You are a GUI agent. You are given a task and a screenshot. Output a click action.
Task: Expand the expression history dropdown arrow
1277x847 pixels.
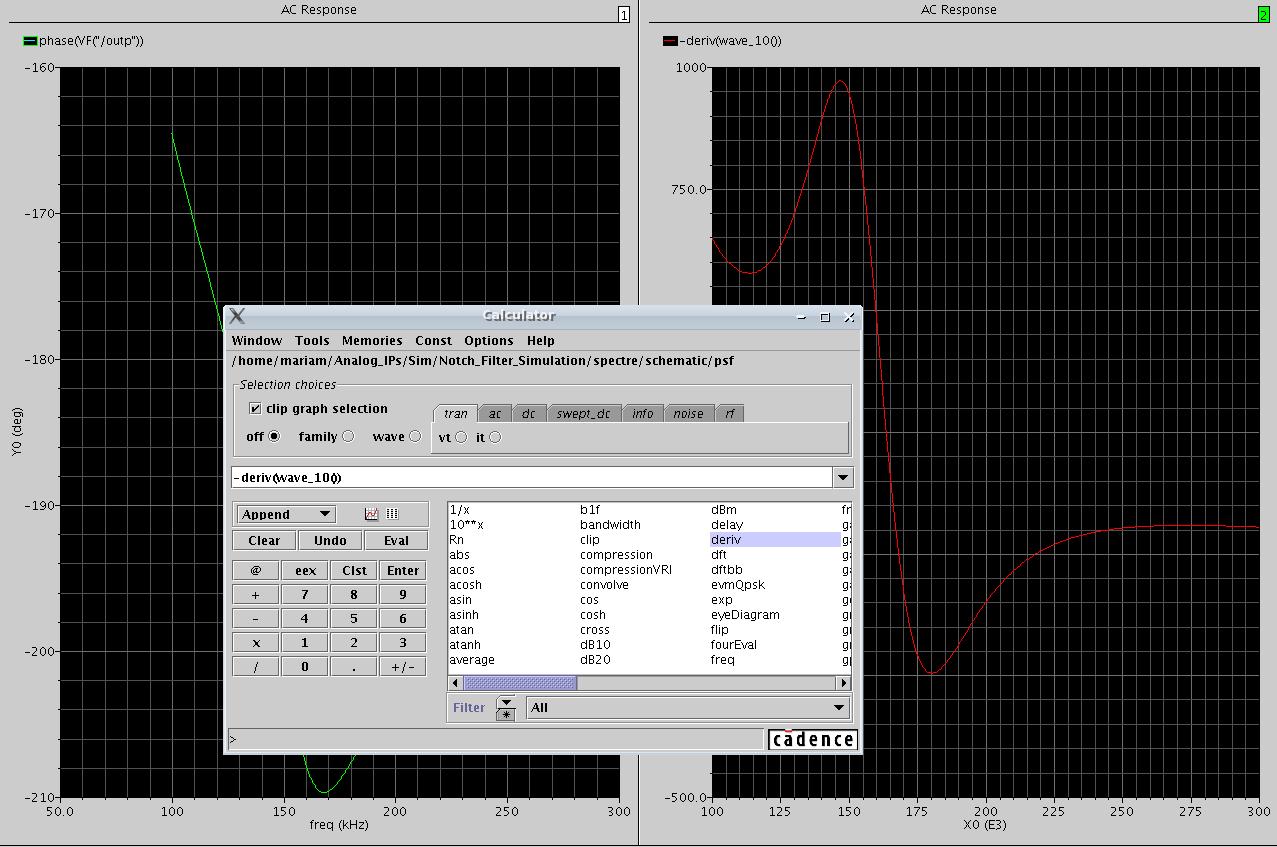point(843,478)
